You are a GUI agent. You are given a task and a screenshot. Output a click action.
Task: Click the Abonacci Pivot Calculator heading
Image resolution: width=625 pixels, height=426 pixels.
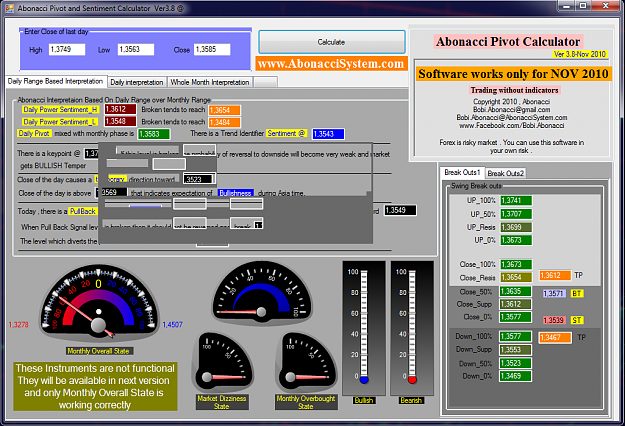pos(508,41)
